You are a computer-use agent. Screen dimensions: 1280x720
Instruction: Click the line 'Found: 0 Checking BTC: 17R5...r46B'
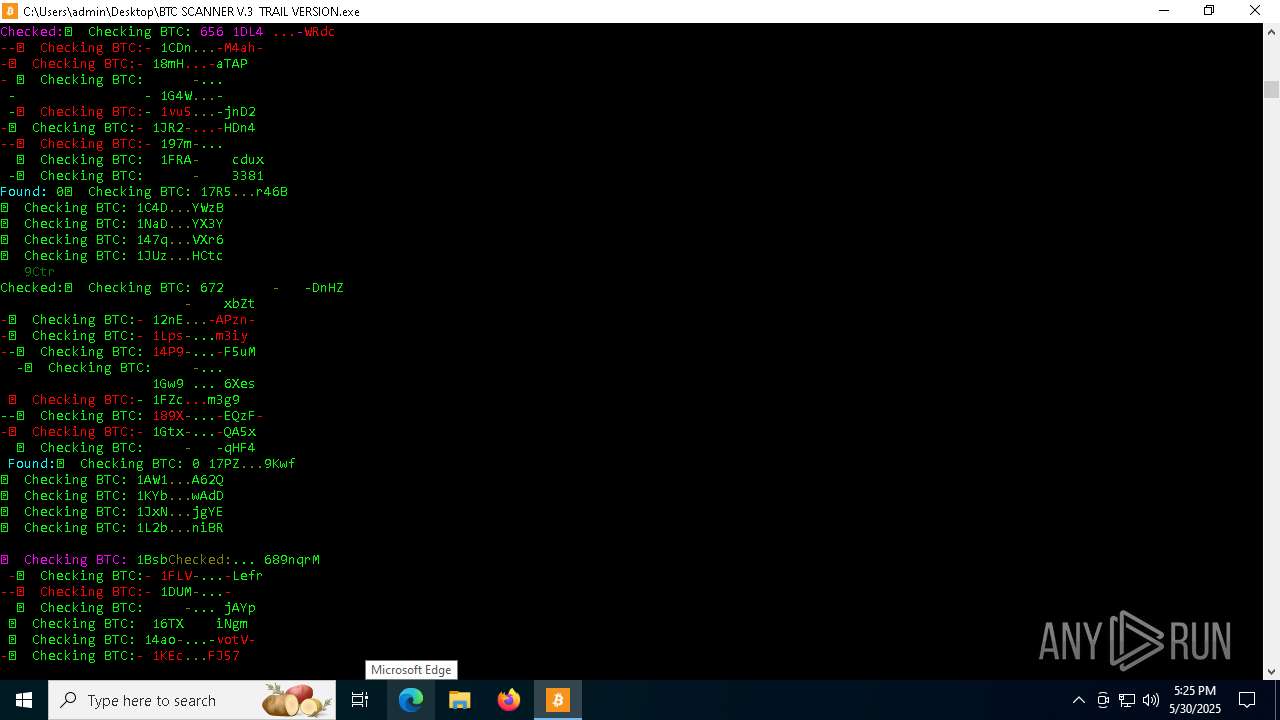click(x=144, y=191)
